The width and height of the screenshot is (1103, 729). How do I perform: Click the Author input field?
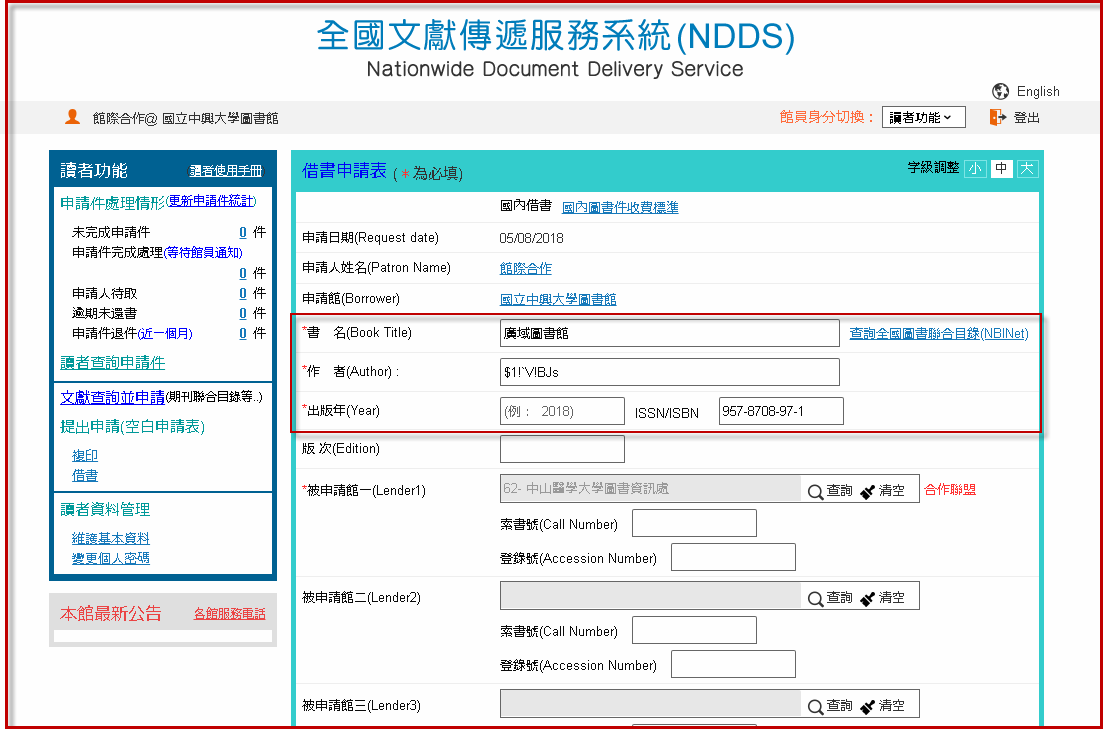[670, 372]
